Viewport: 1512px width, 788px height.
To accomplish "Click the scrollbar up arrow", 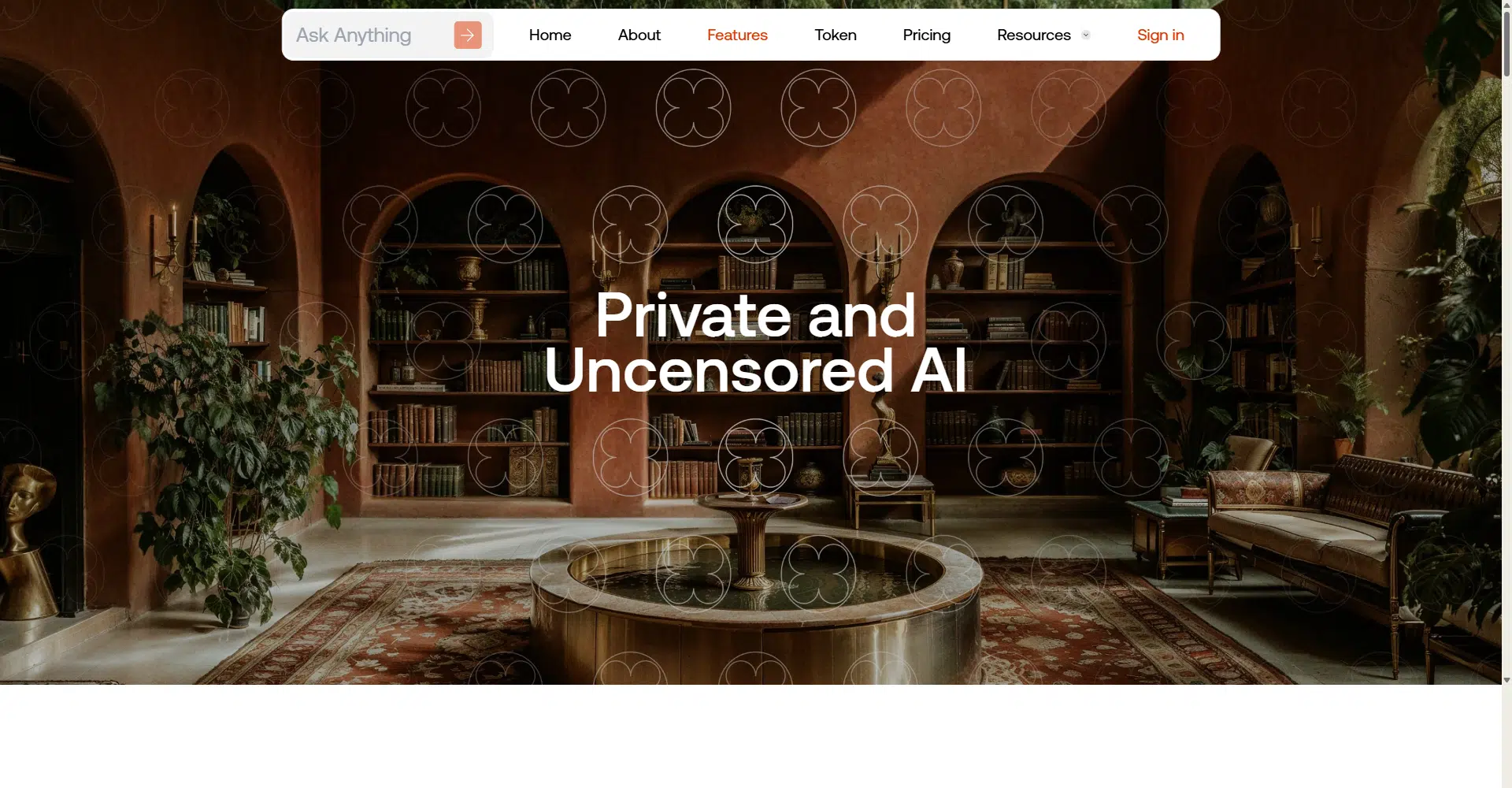I will tap(1506, 6).
